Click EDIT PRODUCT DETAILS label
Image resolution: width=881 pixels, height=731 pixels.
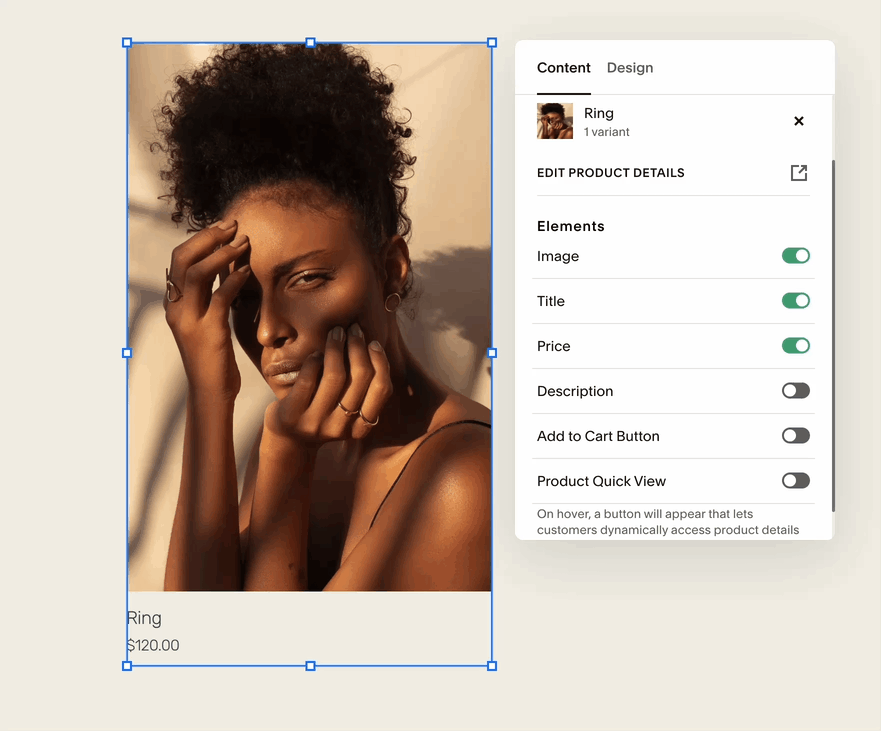click(x=610, y=172)
